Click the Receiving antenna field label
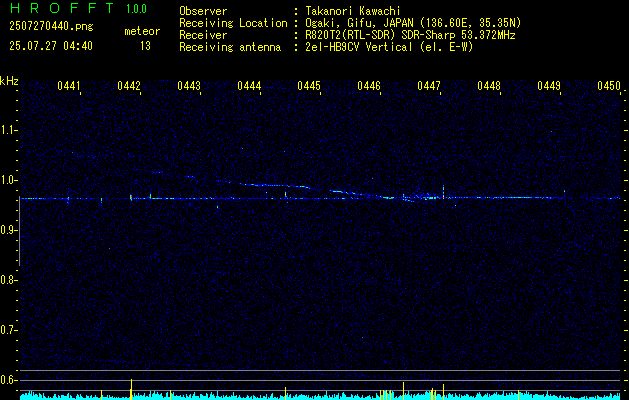The height and width of the screenshot is (400, 629). tap(230, 47)
